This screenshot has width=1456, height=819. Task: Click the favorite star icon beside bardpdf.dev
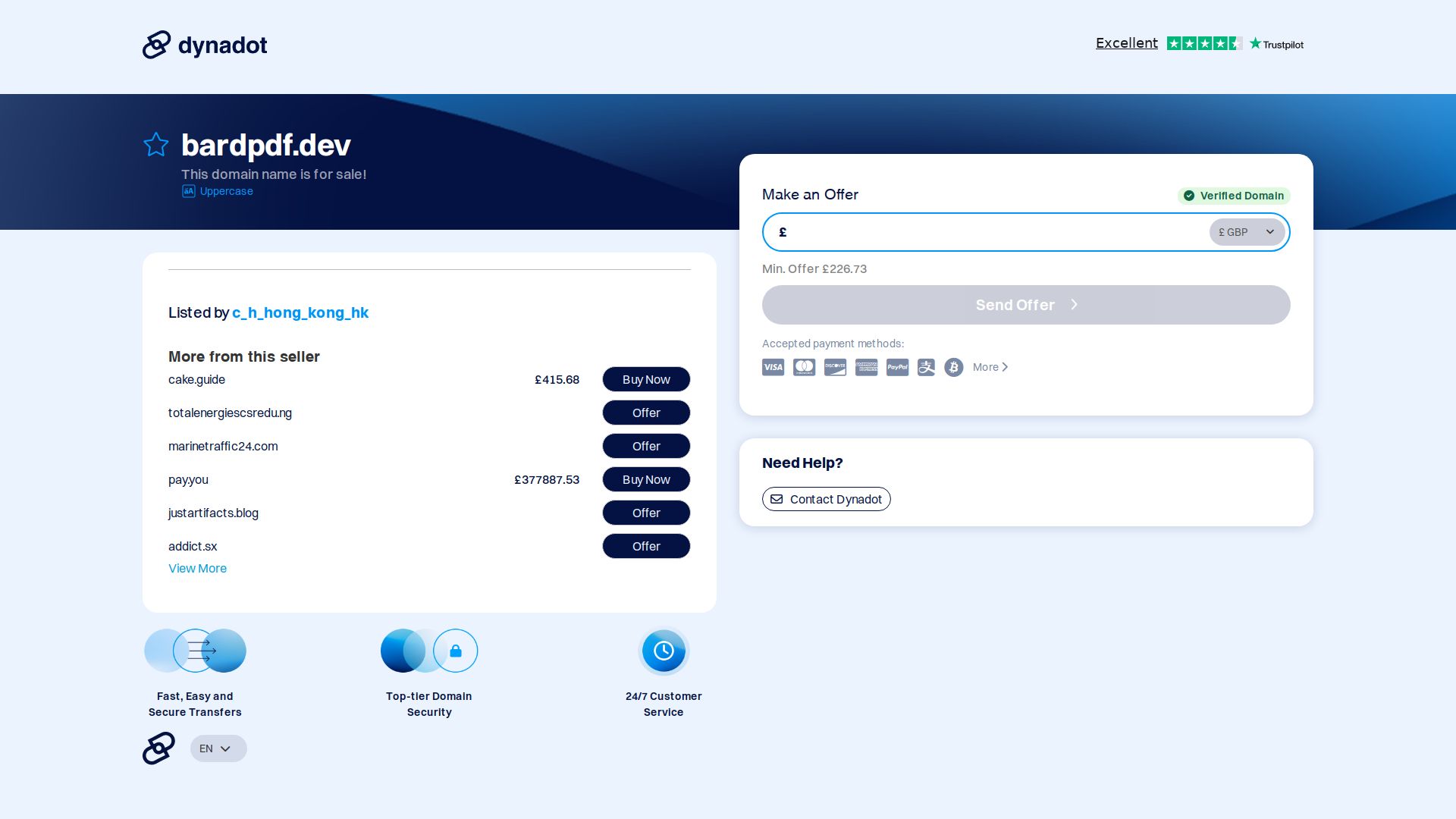click(156, 144)
